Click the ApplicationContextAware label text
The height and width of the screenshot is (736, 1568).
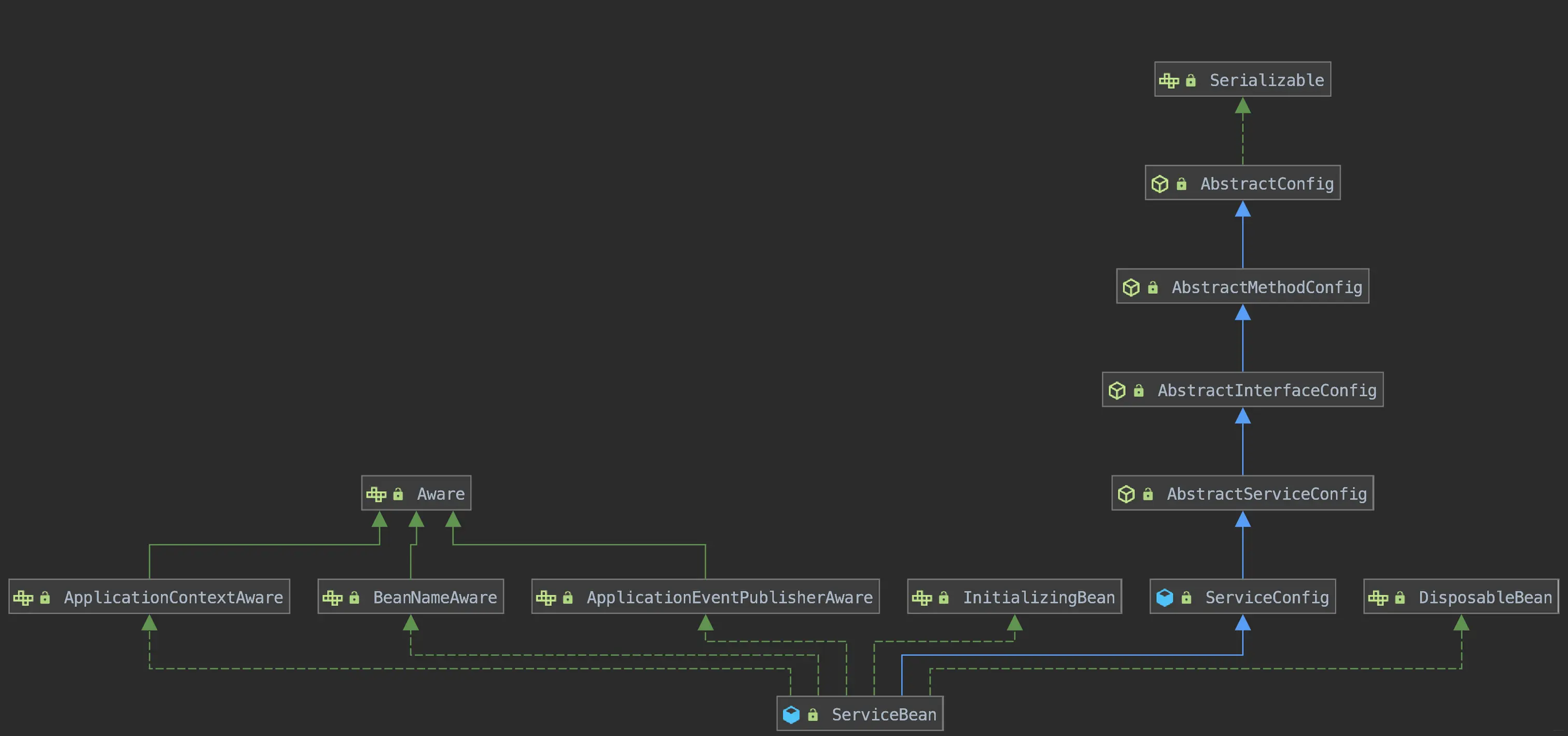coord(174,597)
